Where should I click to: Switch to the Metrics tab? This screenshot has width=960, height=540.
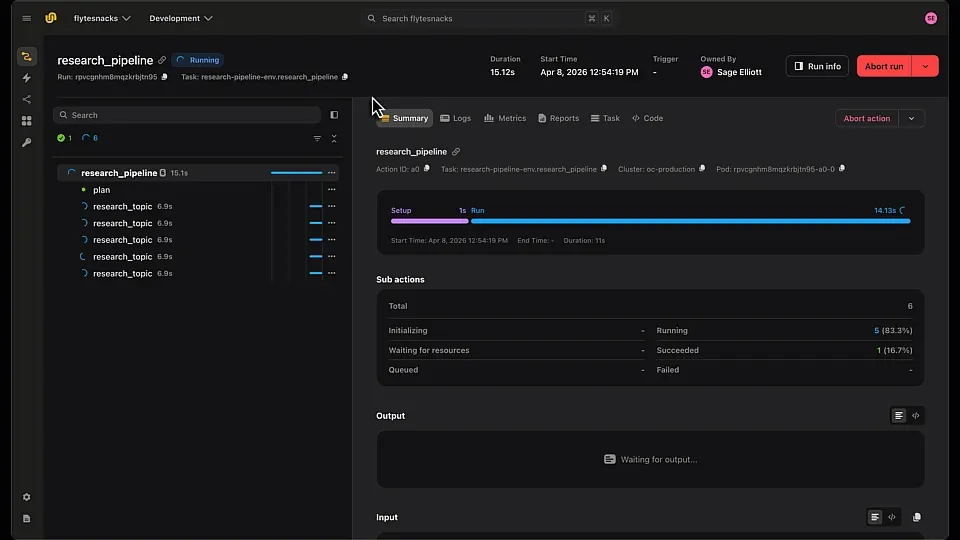point(505,118)
